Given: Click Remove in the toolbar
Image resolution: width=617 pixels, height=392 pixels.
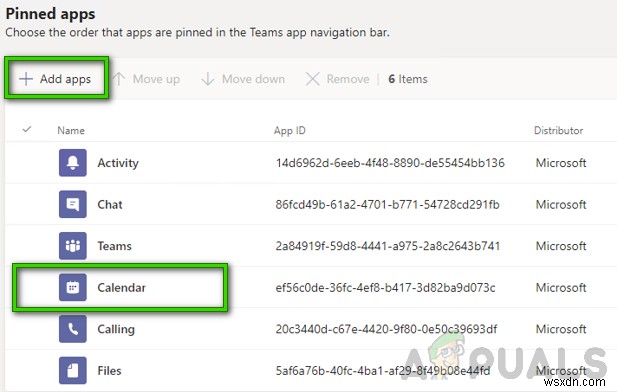Looking at the screenshot, I should pyautogui.click(x=338, y=79).
